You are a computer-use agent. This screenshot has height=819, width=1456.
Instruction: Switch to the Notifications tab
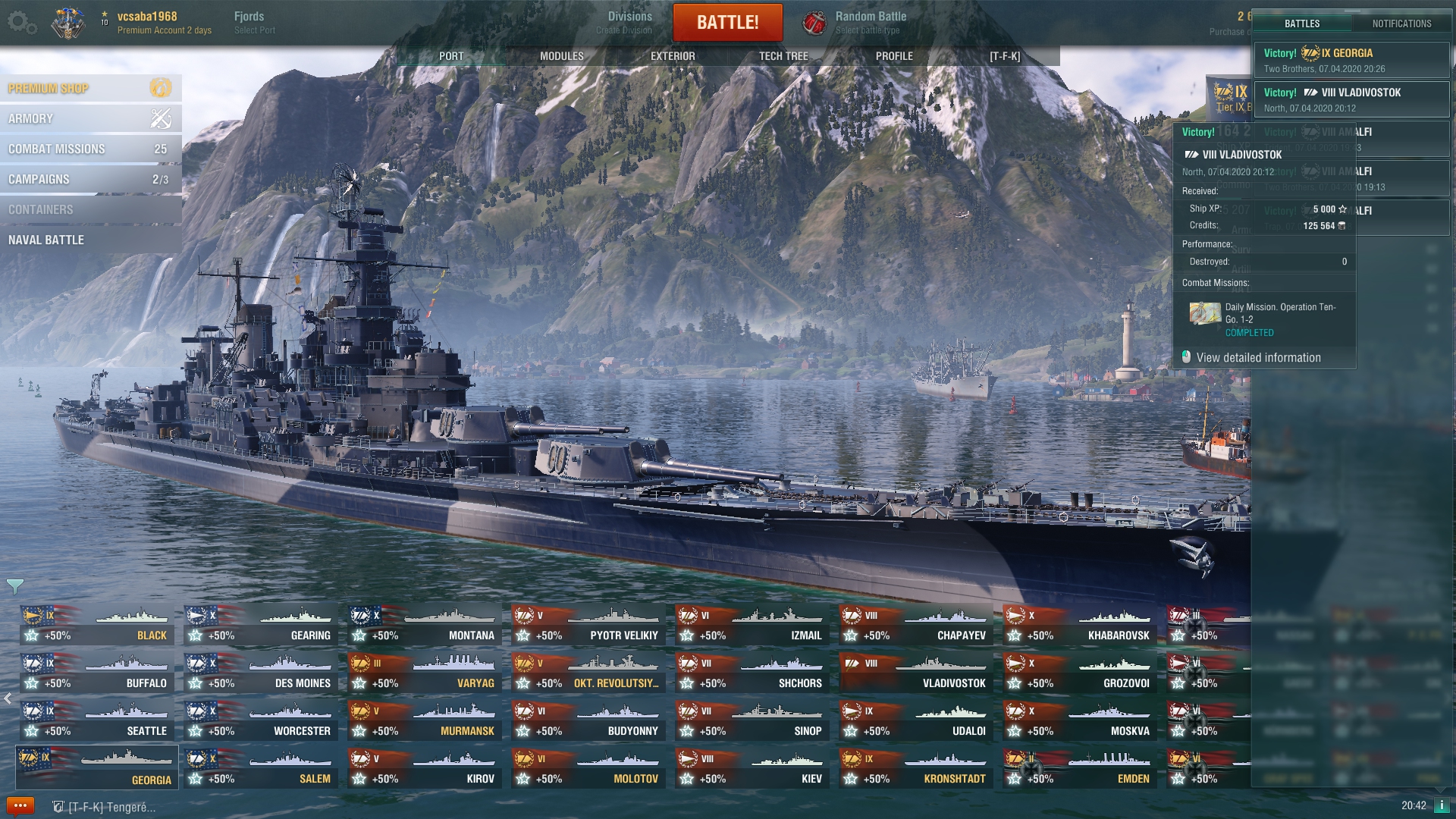[x=1401, y=24]
